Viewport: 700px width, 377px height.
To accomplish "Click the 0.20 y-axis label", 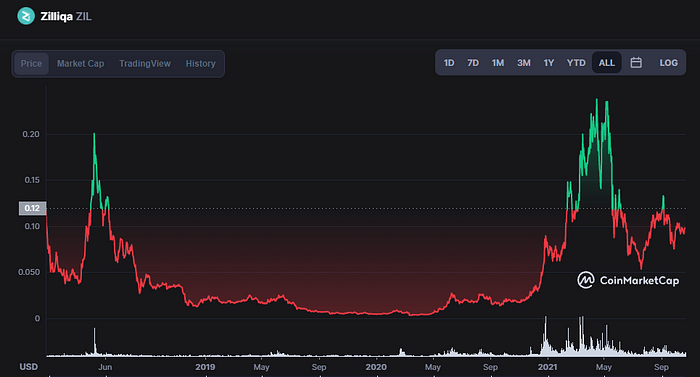I will (x=31, y=134).
